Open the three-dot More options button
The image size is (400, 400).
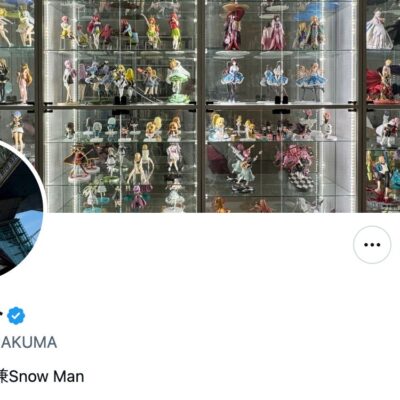pos(372,245)
